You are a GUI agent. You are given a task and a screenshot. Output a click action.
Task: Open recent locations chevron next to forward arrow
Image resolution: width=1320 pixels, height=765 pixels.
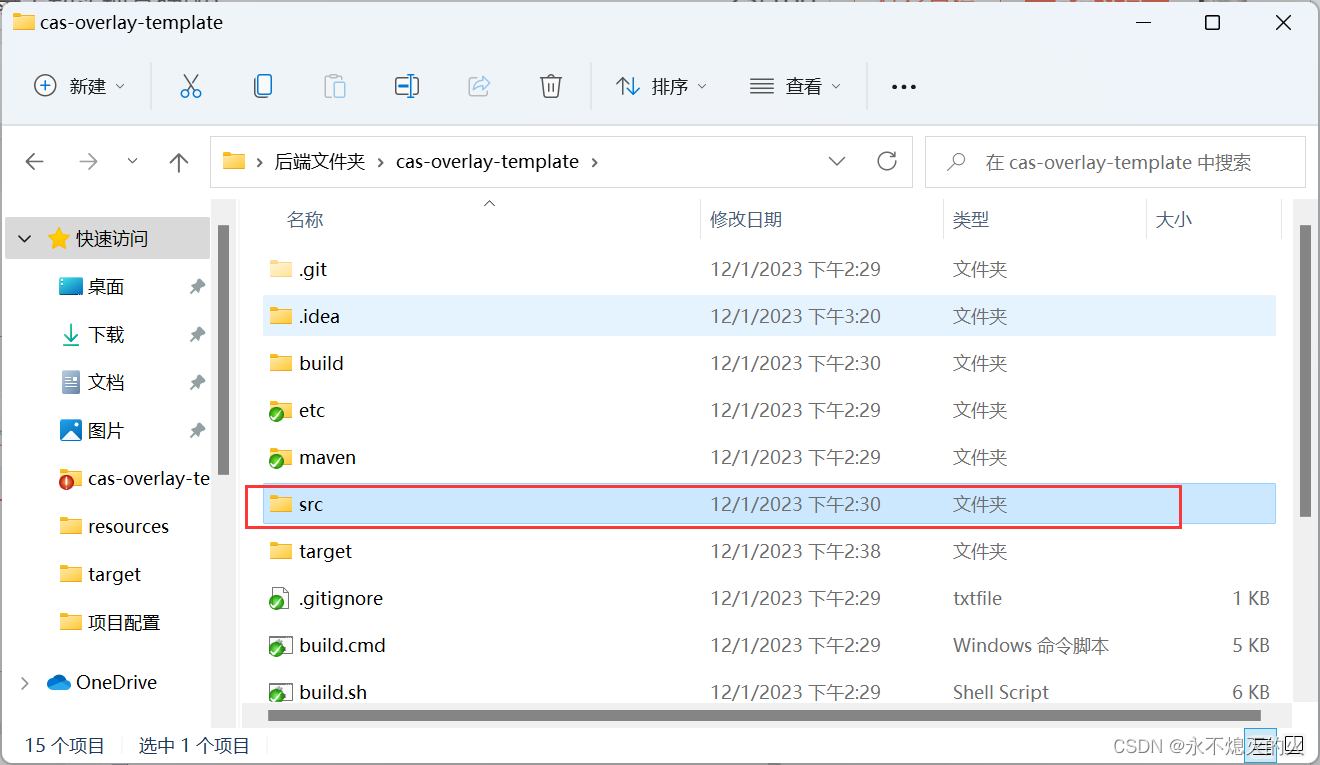[x=133, y=162]
